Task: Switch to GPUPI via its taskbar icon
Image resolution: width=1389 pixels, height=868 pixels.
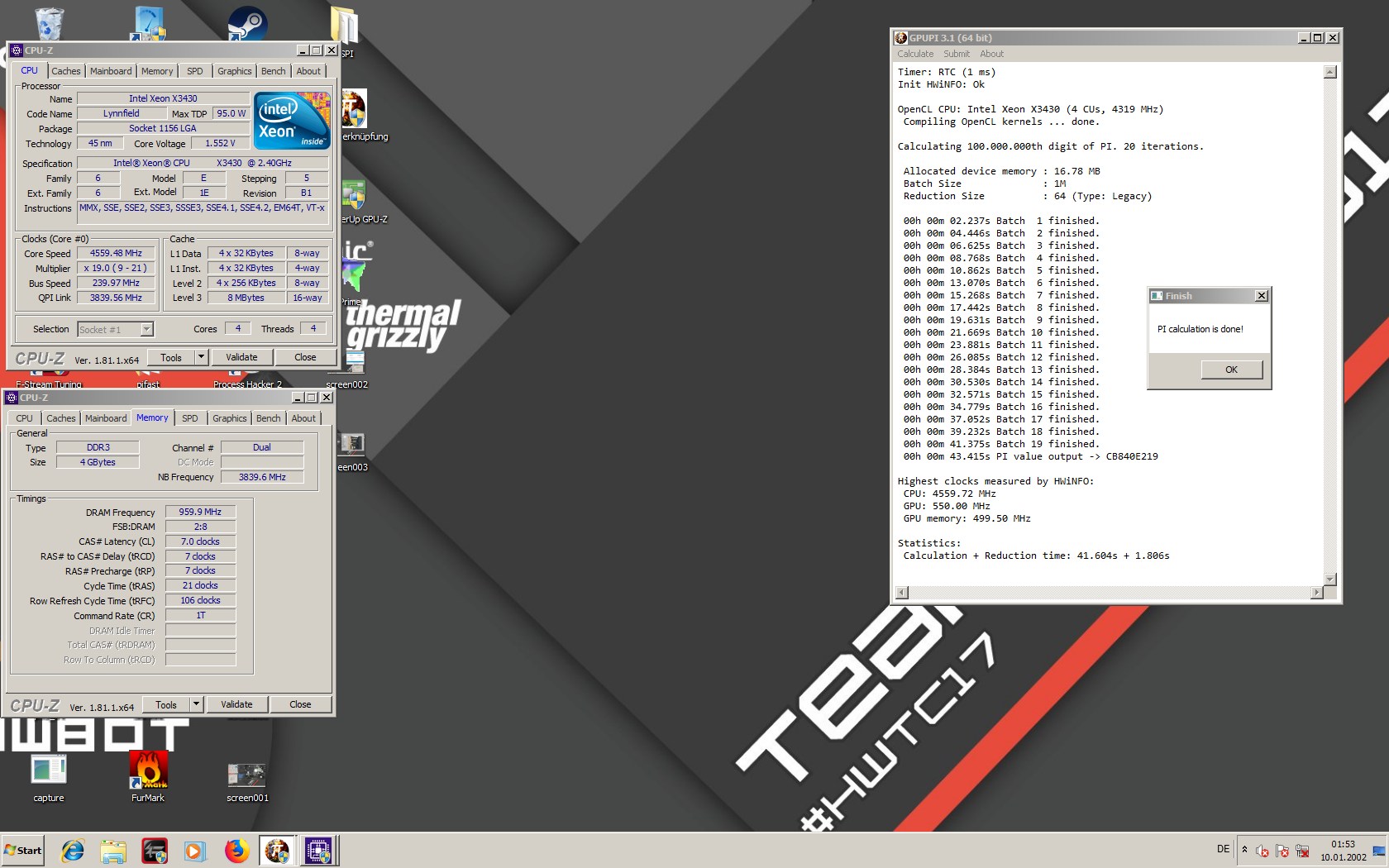Action: [x=277, y=851]
